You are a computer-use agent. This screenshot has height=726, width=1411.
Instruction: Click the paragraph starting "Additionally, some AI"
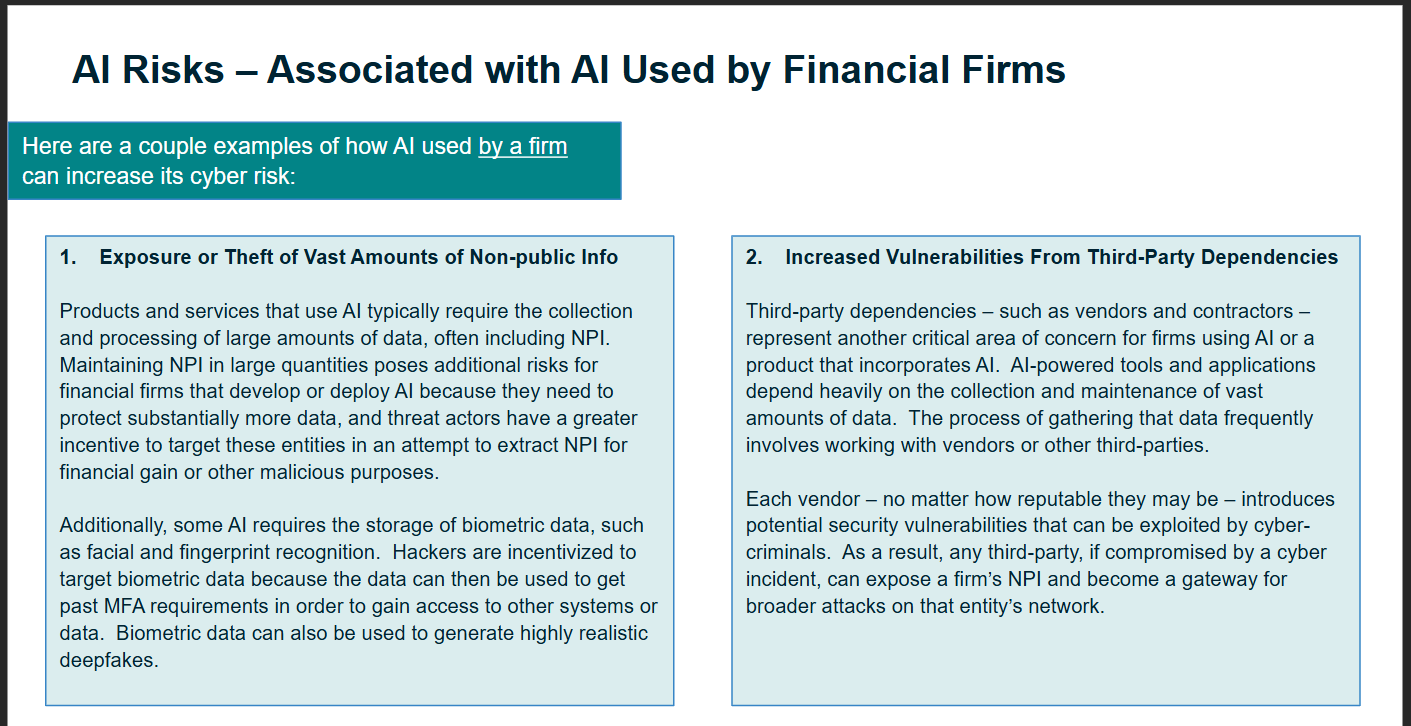coord(359,592)
